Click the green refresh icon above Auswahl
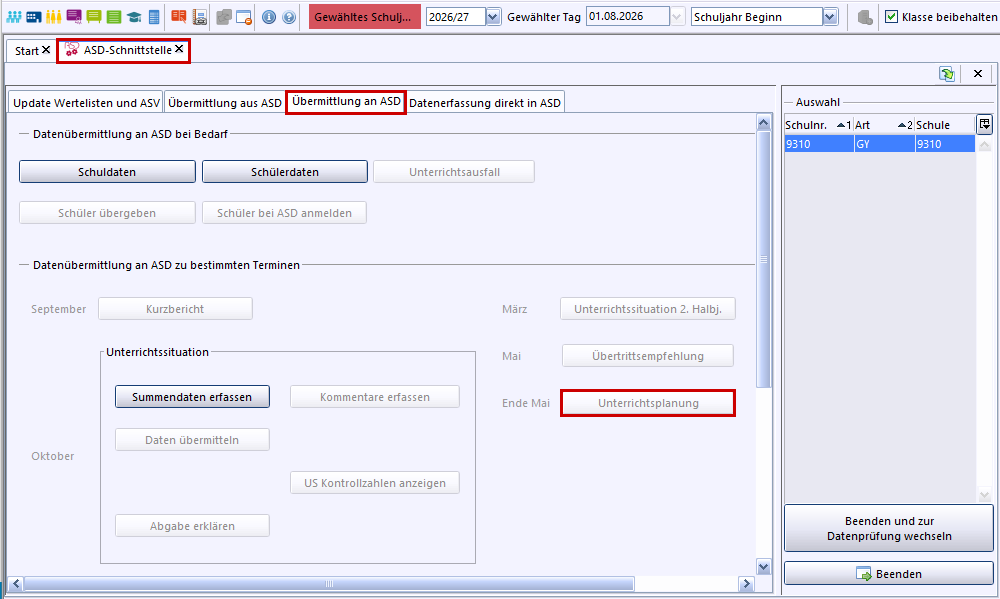The image size is (1000, 599). coord(946,74)
